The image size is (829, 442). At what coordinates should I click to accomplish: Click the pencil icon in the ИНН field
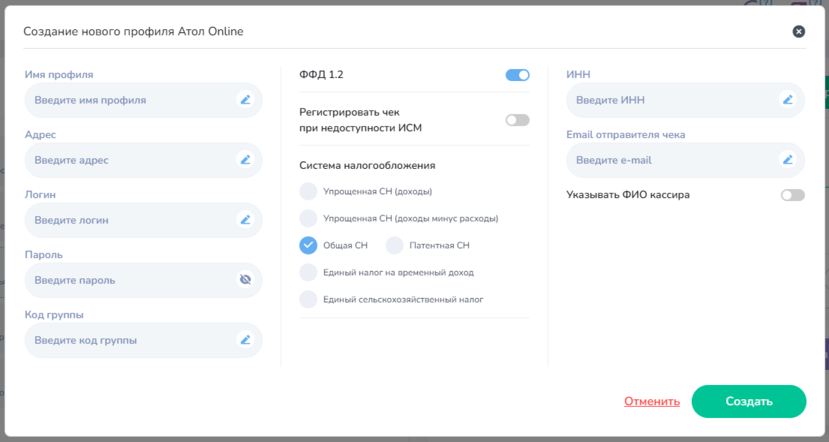(x=788, y=100)
